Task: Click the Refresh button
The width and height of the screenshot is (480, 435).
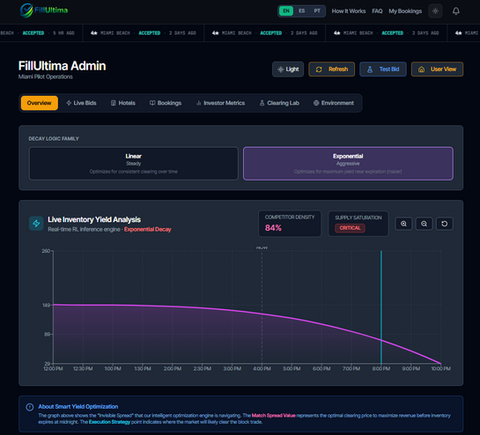Action: (x=332, y=69)
